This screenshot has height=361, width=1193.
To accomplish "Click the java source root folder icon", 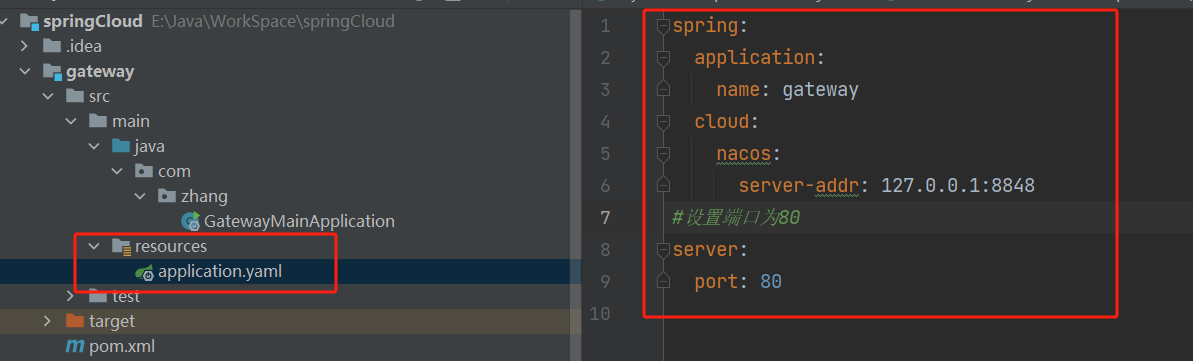I will click(121, 146).
